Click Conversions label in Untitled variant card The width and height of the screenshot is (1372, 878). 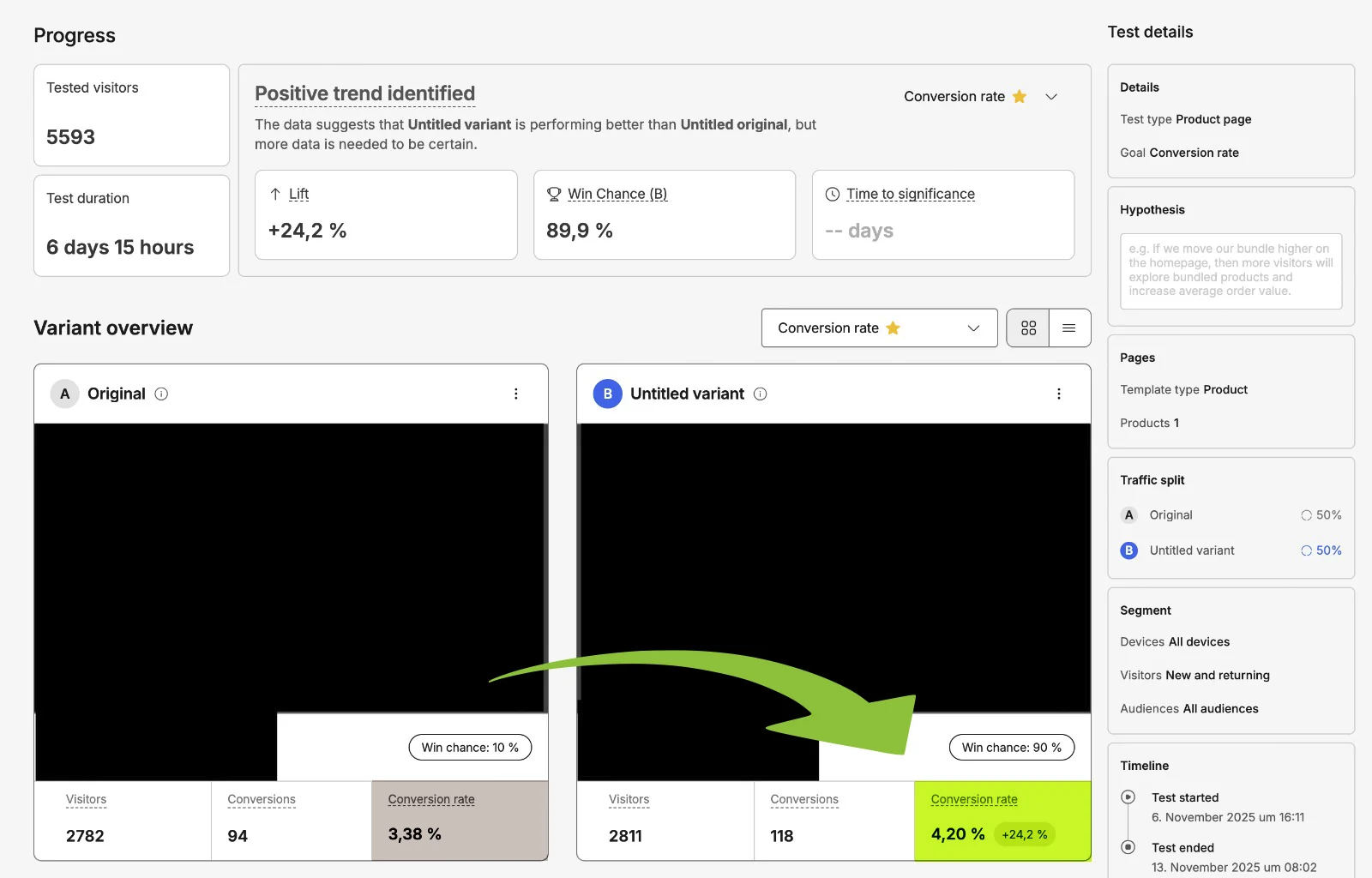point(804,799)
